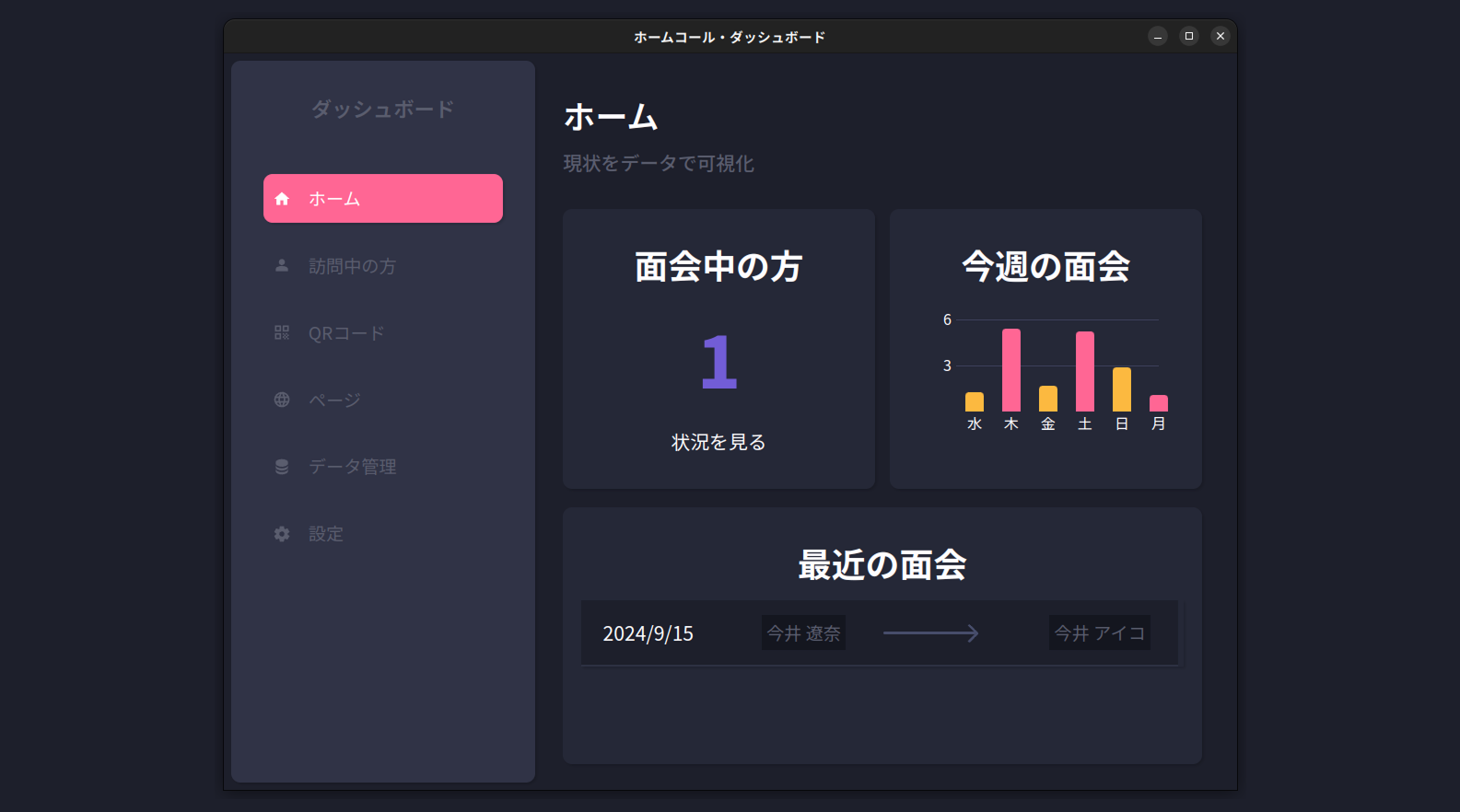This screenshot has width=1460, height=812.
Task: Click the person icon for 訪問中の方
Action: [282, 266]
